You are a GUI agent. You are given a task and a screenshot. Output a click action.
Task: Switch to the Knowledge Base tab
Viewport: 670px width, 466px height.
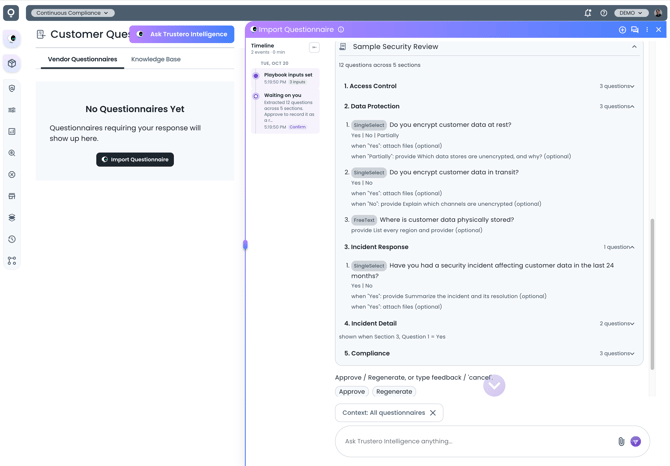click(x=156, y=59)
